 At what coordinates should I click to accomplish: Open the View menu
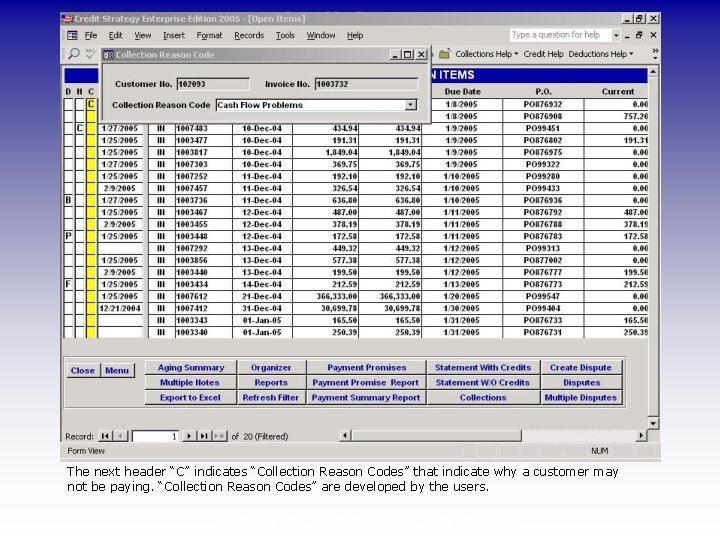(x=142, y=35)
